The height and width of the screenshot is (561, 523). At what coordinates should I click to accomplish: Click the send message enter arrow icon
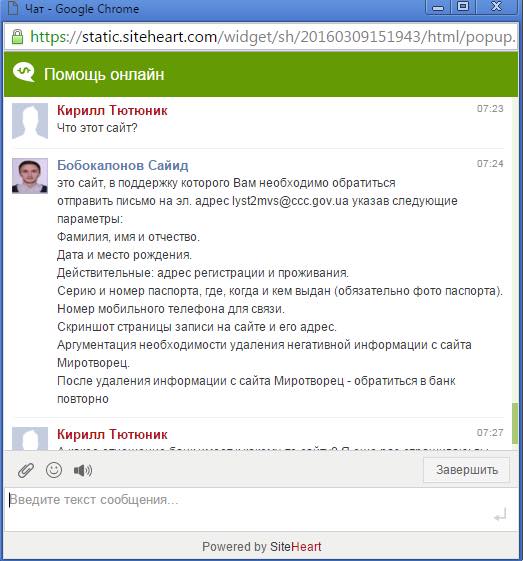coord(500,516)
